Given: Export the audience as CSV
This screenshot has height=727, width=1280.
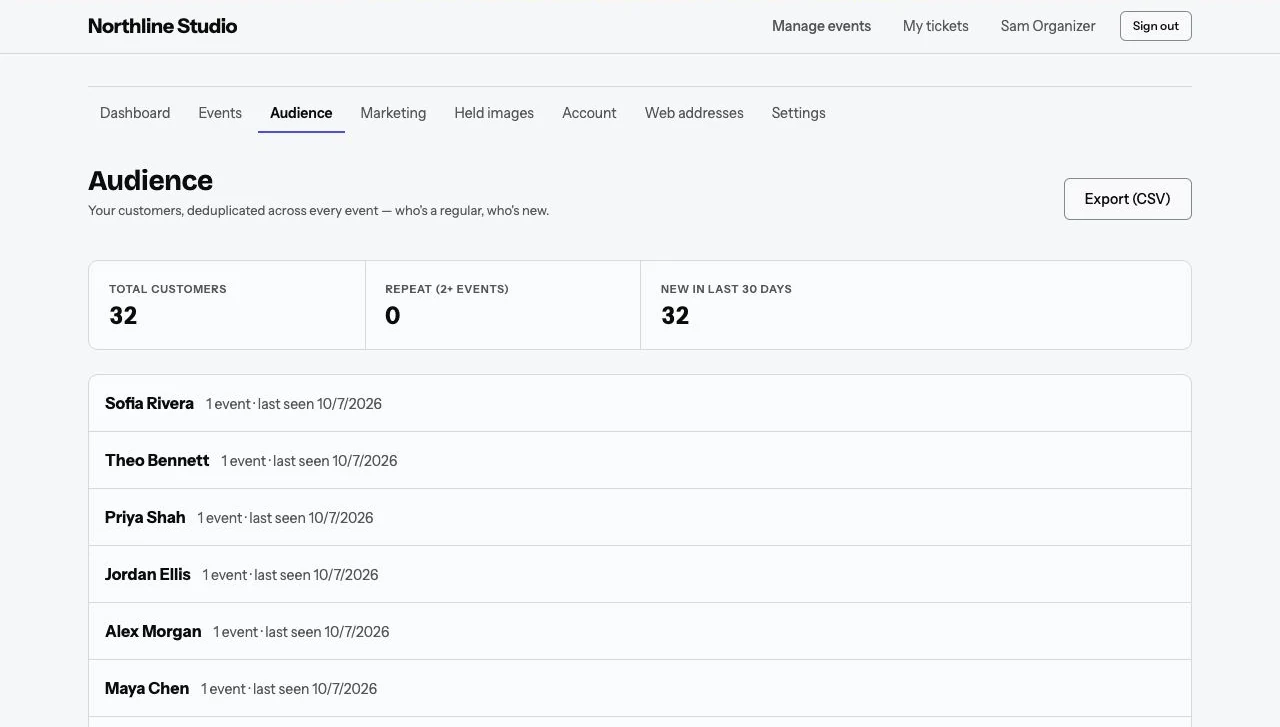Looking at the screenshot, I should (x=1127, y=199).
